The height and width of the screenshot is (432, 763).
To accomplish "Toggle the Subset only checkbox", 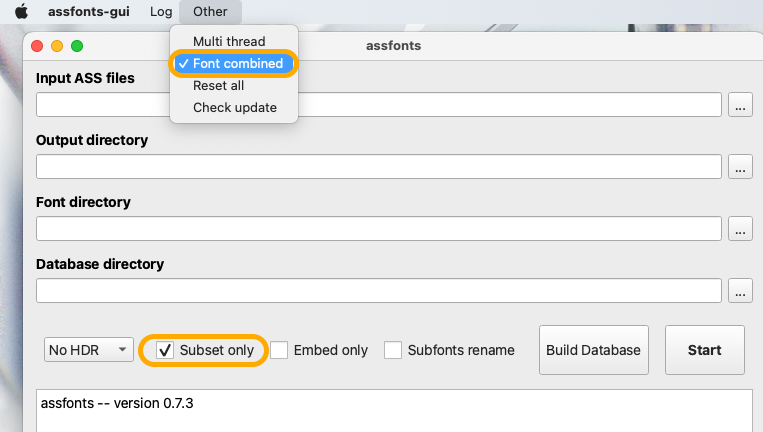I will tap(166, 350).
